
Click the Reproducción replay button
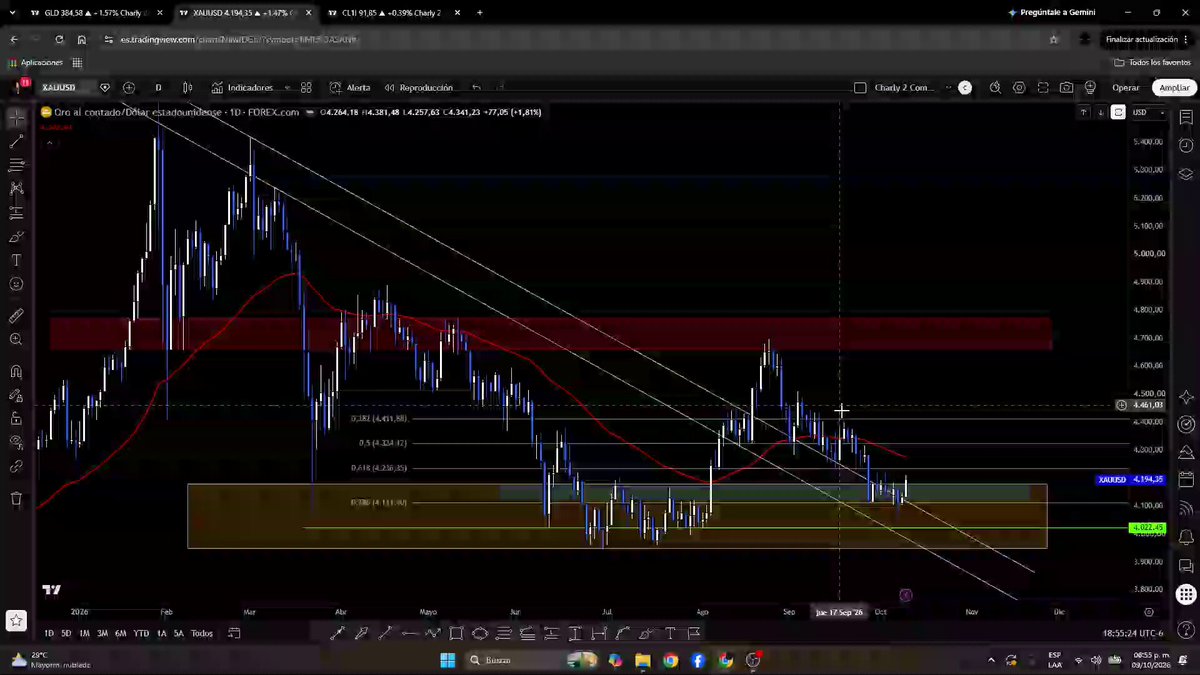[x=420, y=88]
